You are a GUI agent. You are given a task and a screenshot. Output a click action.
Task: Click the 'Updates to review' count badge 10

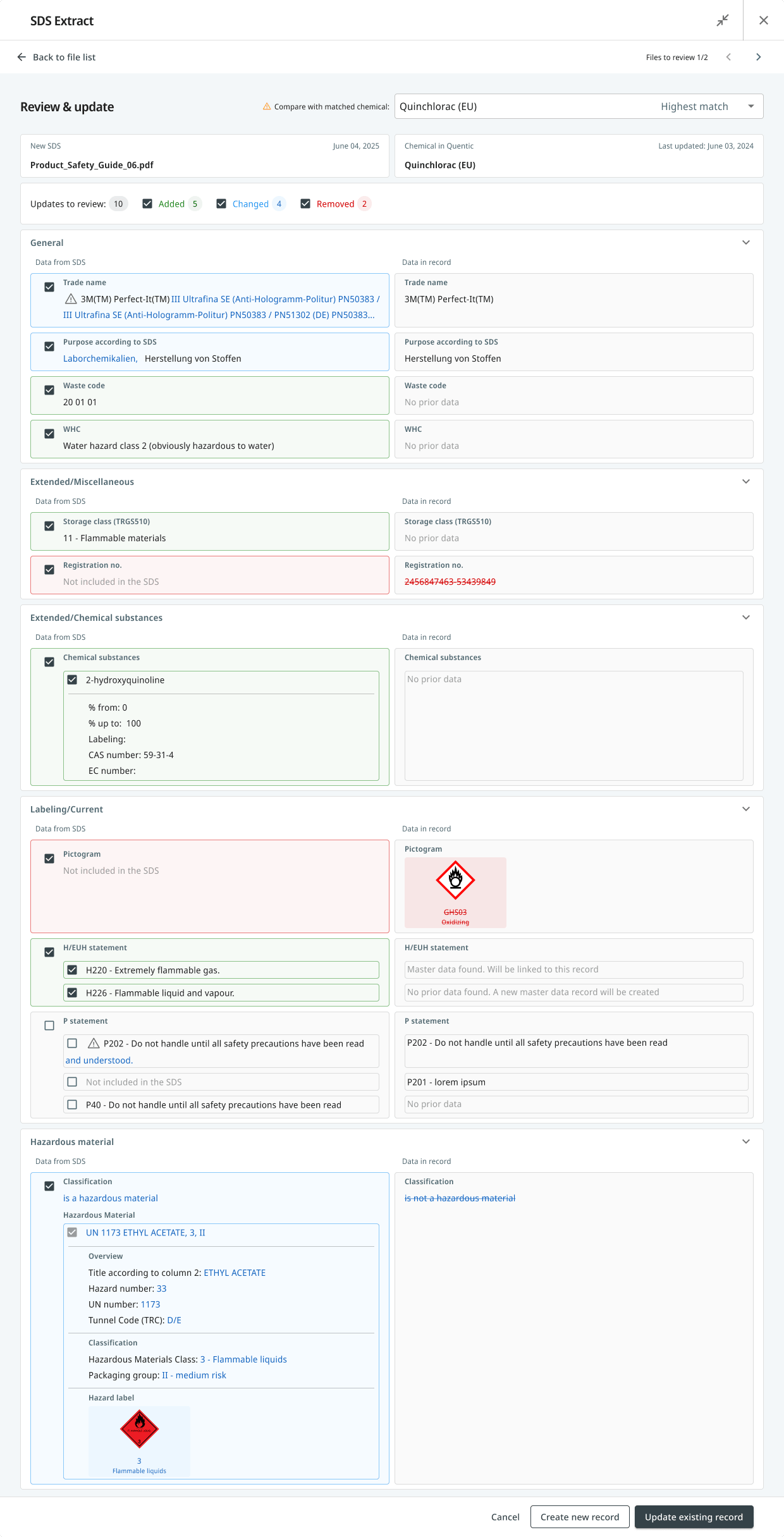pos(118,204)
